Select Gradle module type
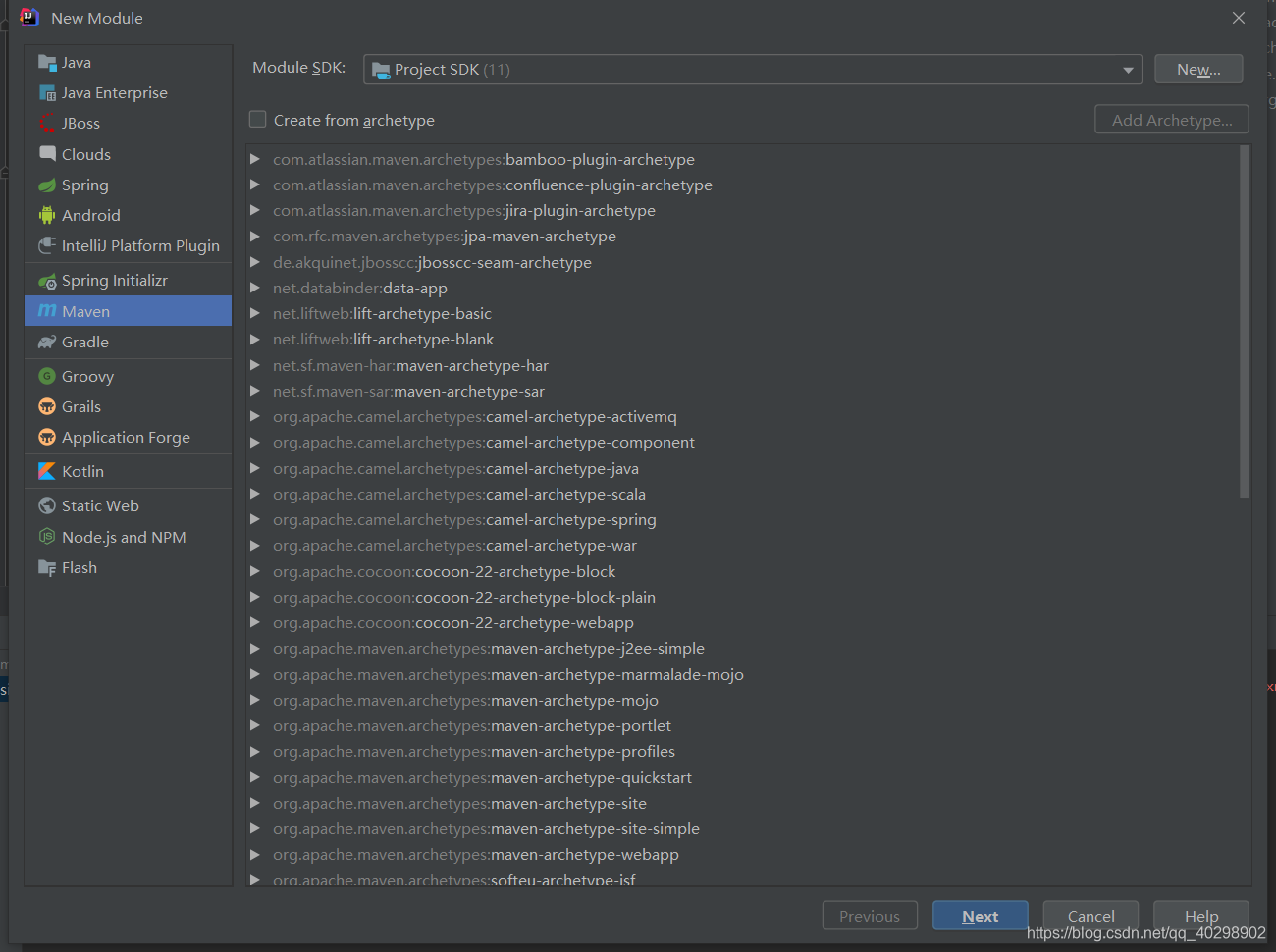This screenshot has height=952, width=1276. tap(129, 343)
